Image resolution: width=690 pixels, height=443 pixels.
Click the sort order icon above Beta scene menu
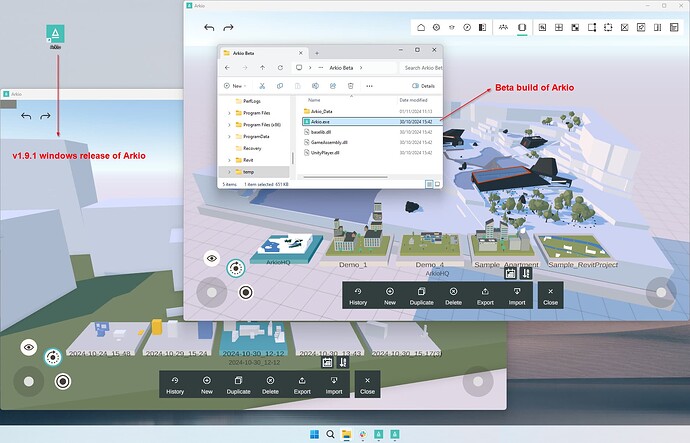(526, 274)
